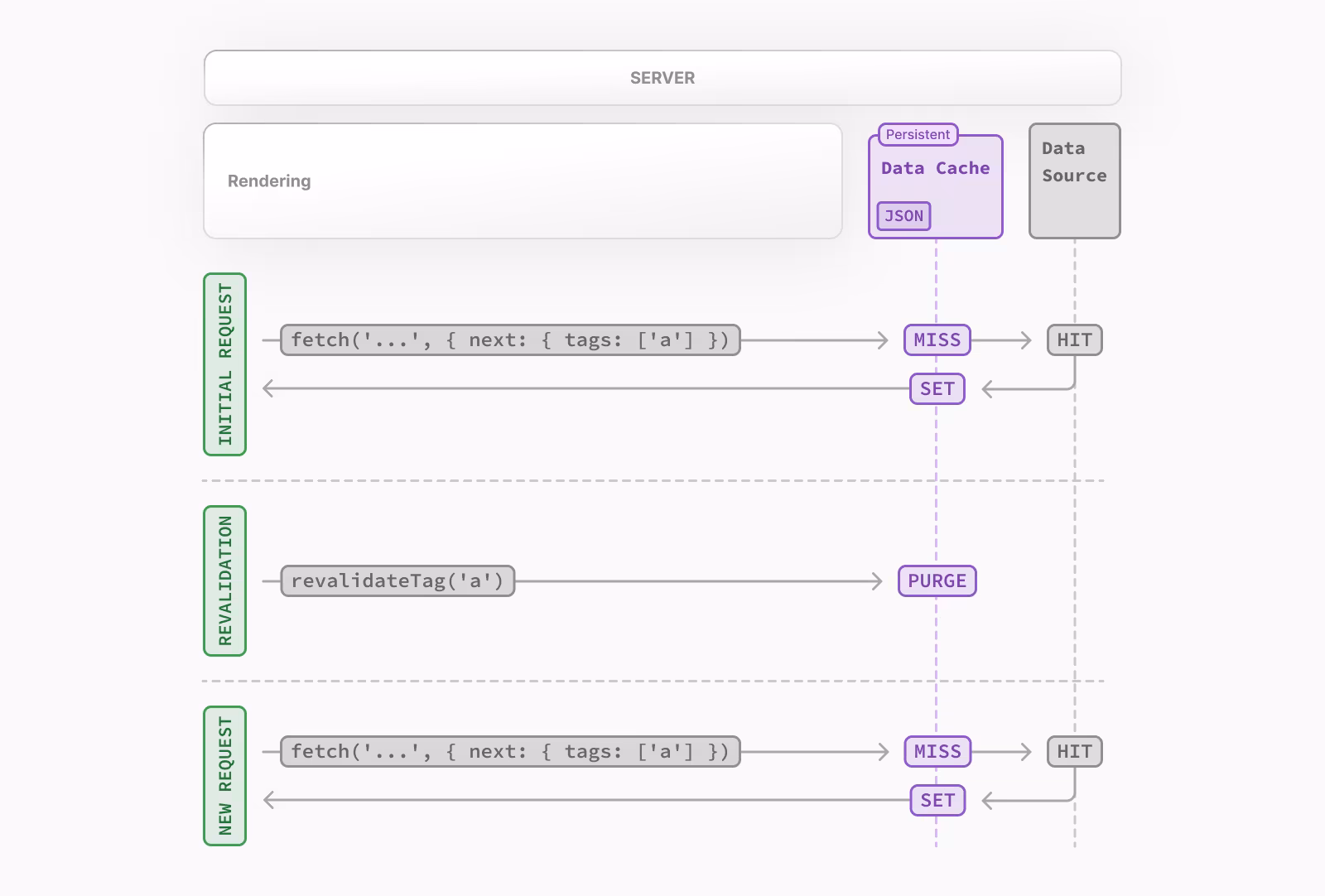
Task: Click the fetch call in New Request
Action: [x=510, y=751]
